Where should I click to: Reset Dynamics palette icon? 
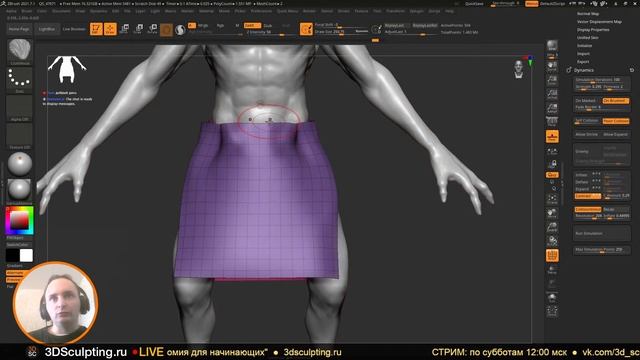[631, 70]
